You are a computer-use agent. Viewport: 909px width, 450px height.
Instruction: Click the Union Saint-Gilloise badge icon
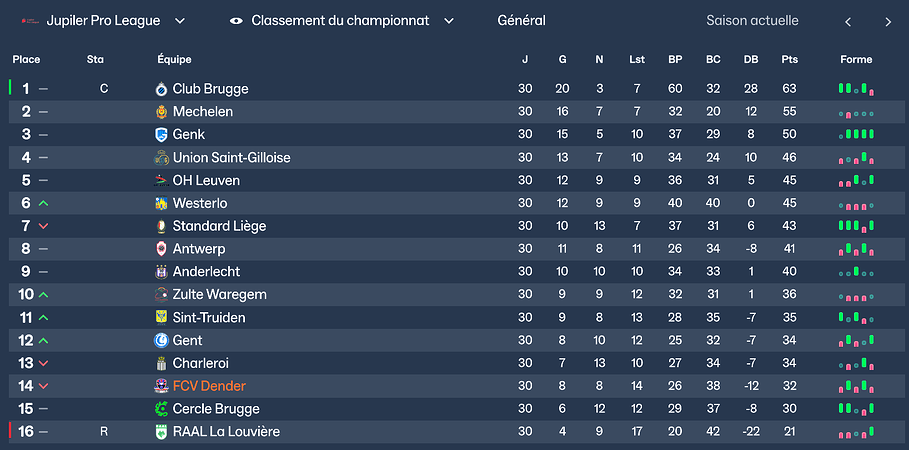click(x=161, y=158)
